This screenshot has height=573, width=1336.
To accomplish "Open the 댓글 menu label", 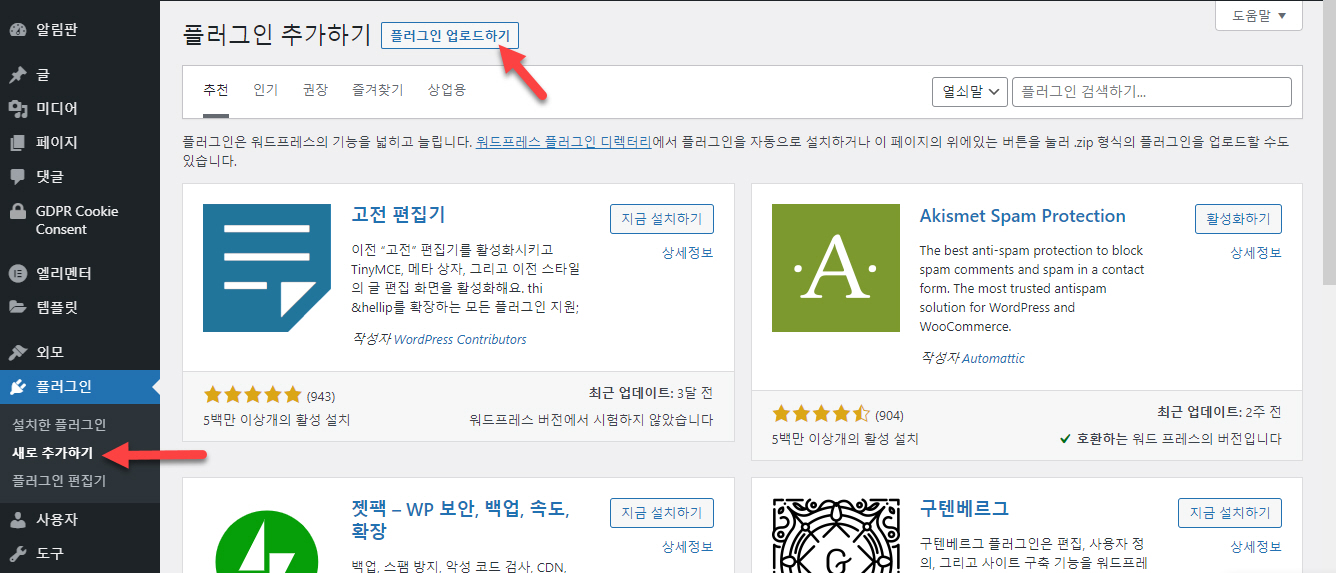I will 50,177.
